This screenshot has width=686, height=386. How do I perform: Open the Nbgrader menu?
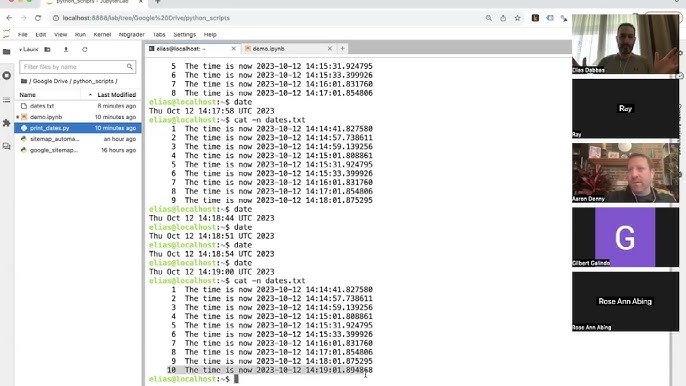[132, 35]
